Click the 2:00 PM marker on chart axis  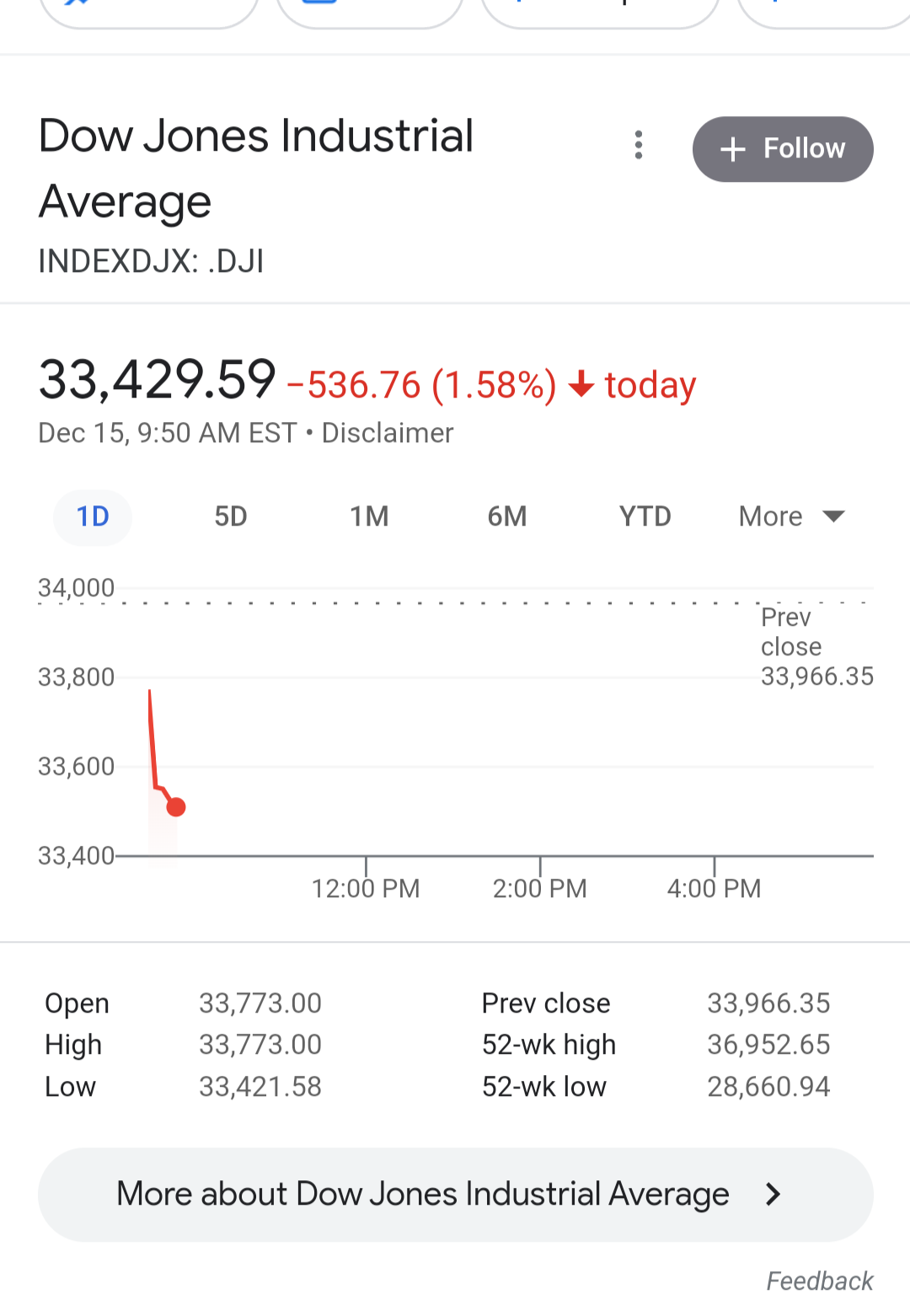[539, 888]
